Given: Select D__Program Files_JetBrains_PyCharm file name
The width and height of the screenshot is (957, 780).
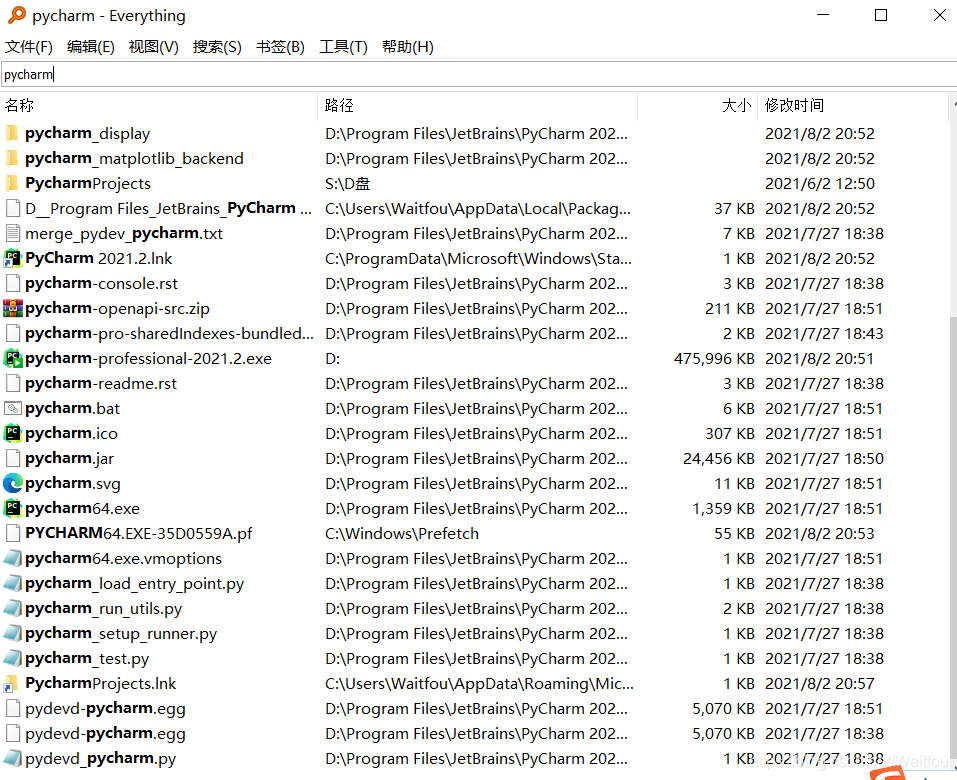Looking at the screenshot, I should pos(168,209).
